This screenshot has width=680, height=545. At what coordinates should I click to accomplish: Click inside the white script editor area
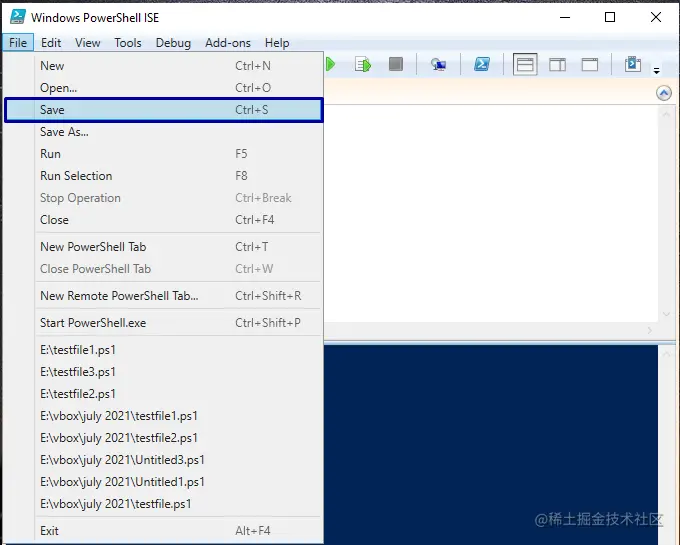pos(490,213)
